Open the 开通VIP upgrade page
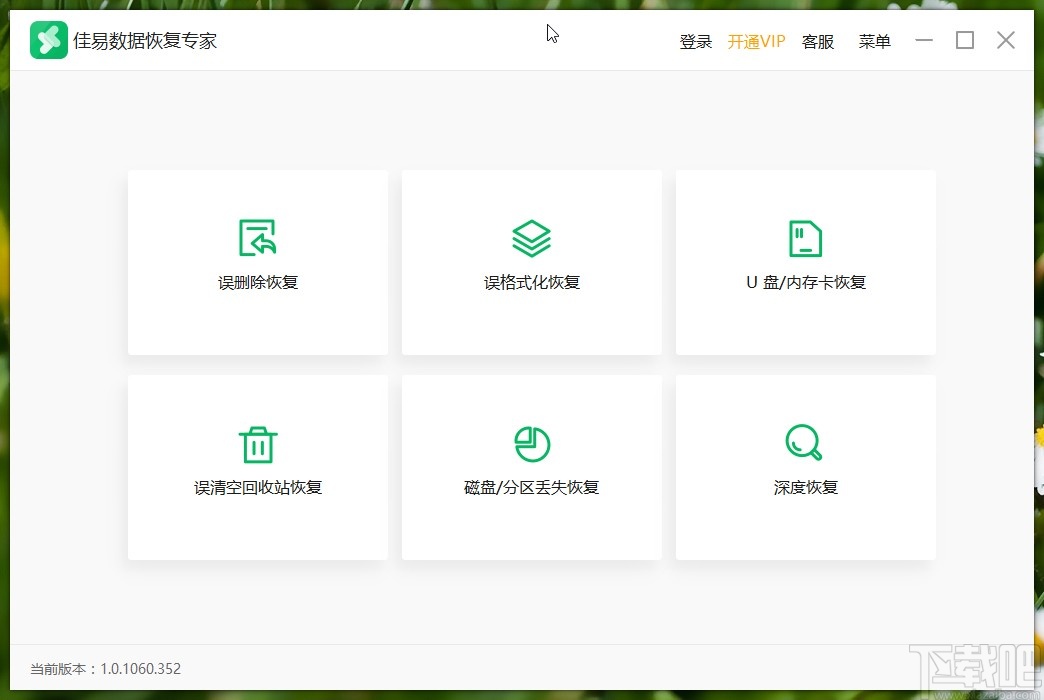 pyautogui.click(x=757, y=41)
